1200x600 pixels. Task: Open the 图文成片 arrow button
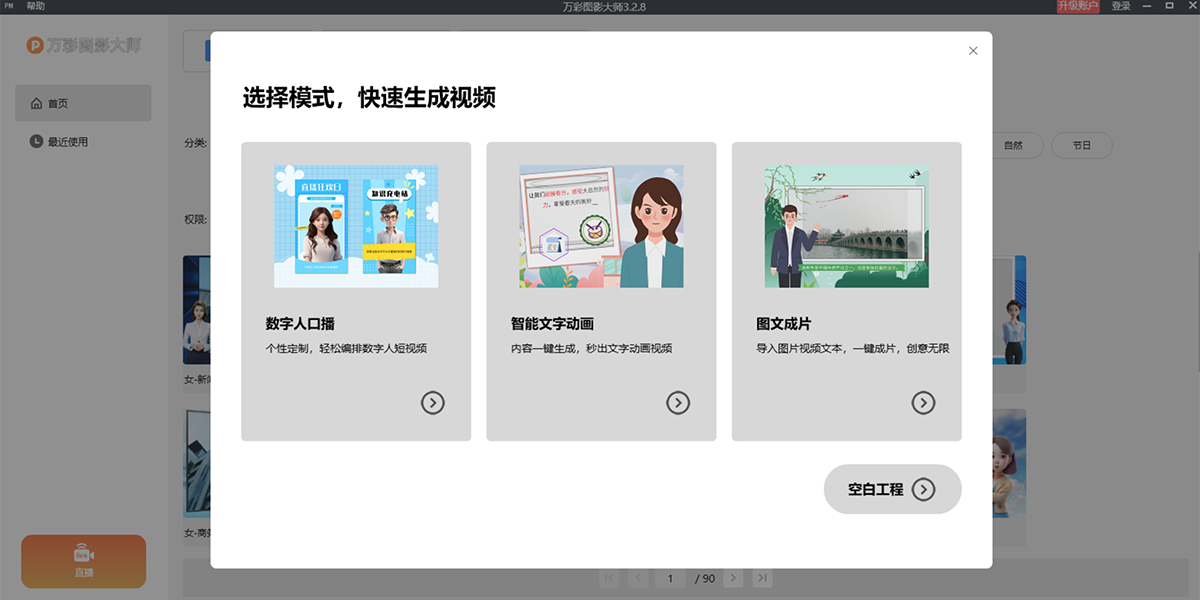coord(923,403)
